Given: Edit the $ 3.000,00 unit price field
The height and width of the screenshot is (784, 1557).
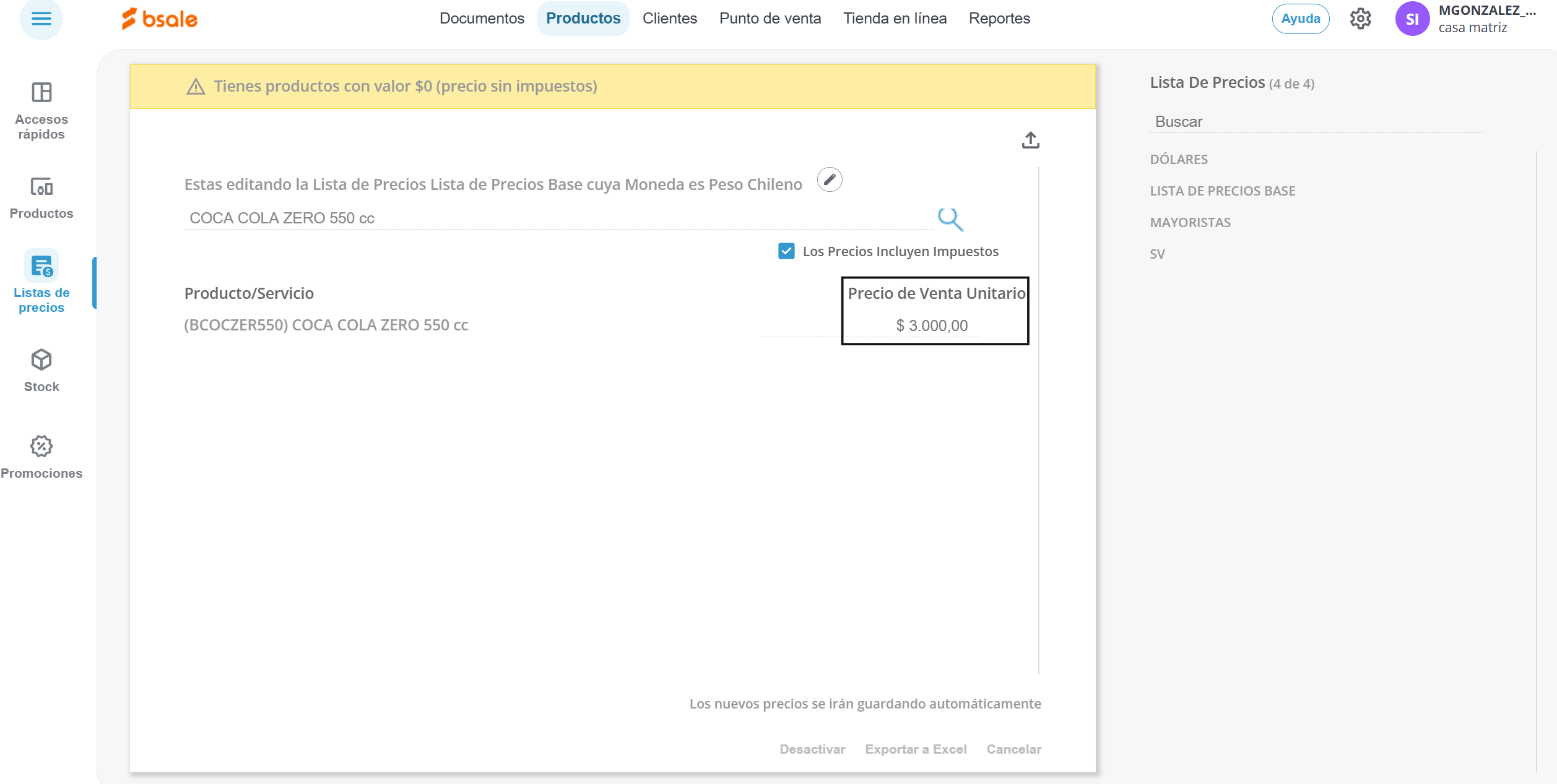Looking at the screenshot, I should pos(931,325).
